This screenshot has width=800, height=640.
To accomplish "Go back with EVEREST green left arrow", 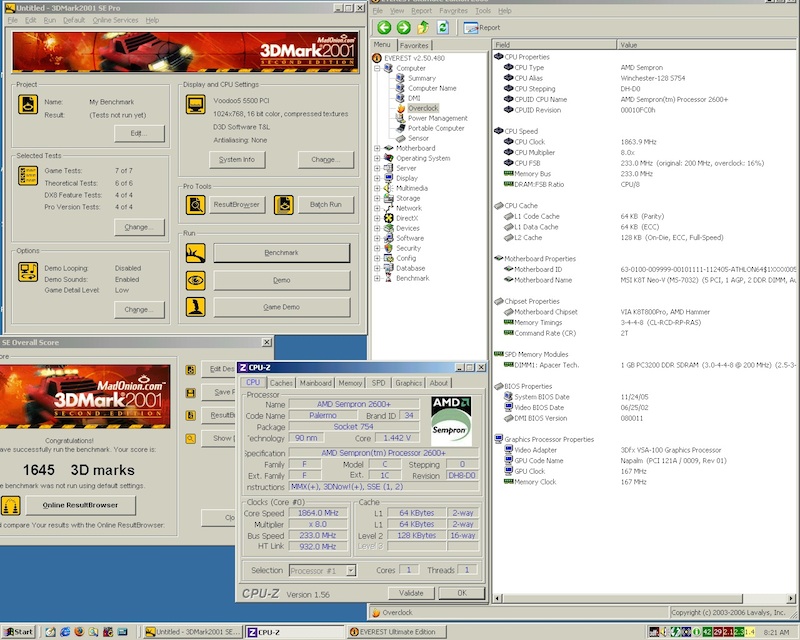I will (x=385, y=28).
